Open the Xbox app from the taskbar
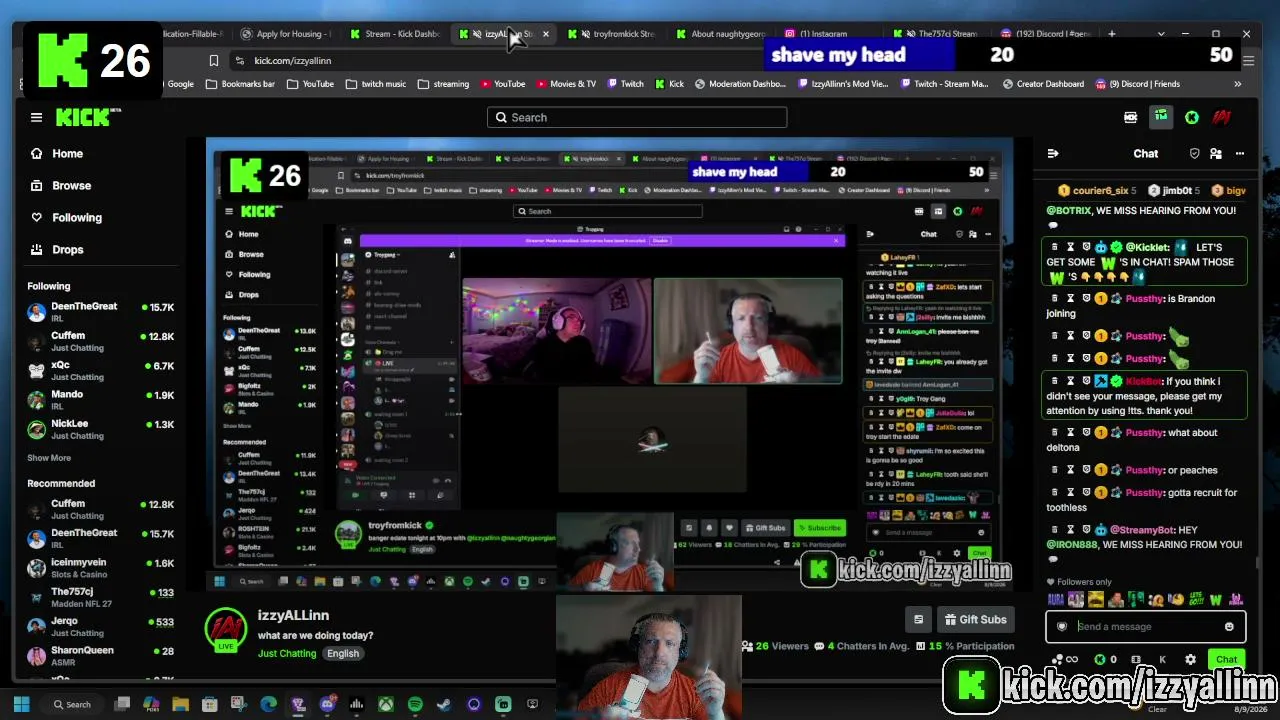Image resolution: width=1280 pixels, height=720 pixels. [386, 705]
